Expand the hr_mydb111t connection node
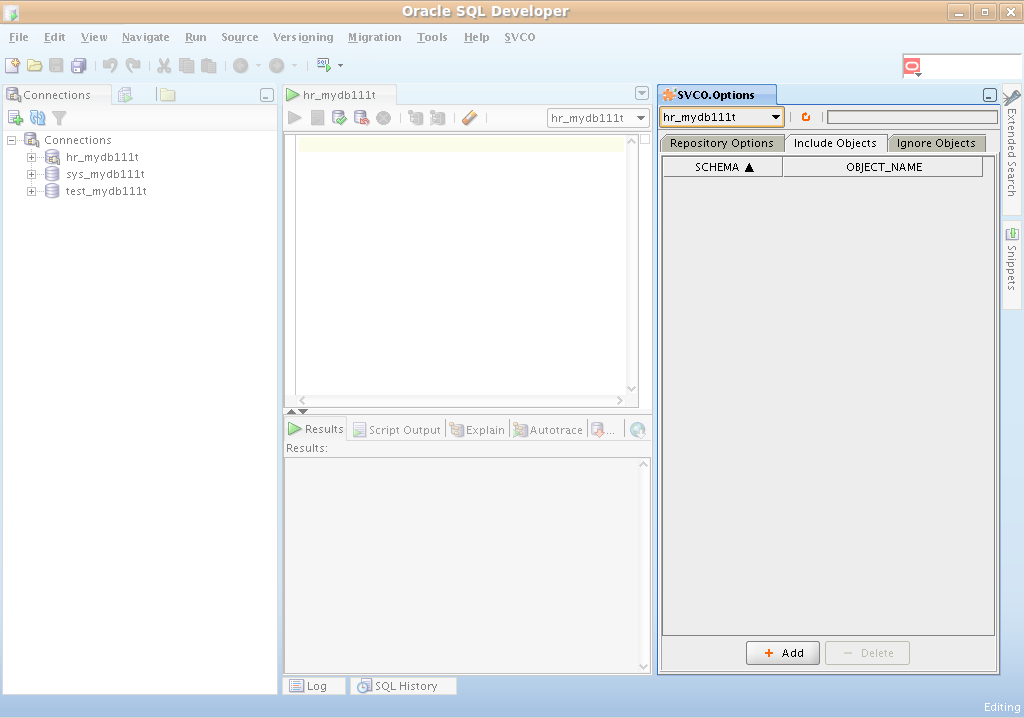The height and width of the screenshot is (718, 1024). click(32, 157)
